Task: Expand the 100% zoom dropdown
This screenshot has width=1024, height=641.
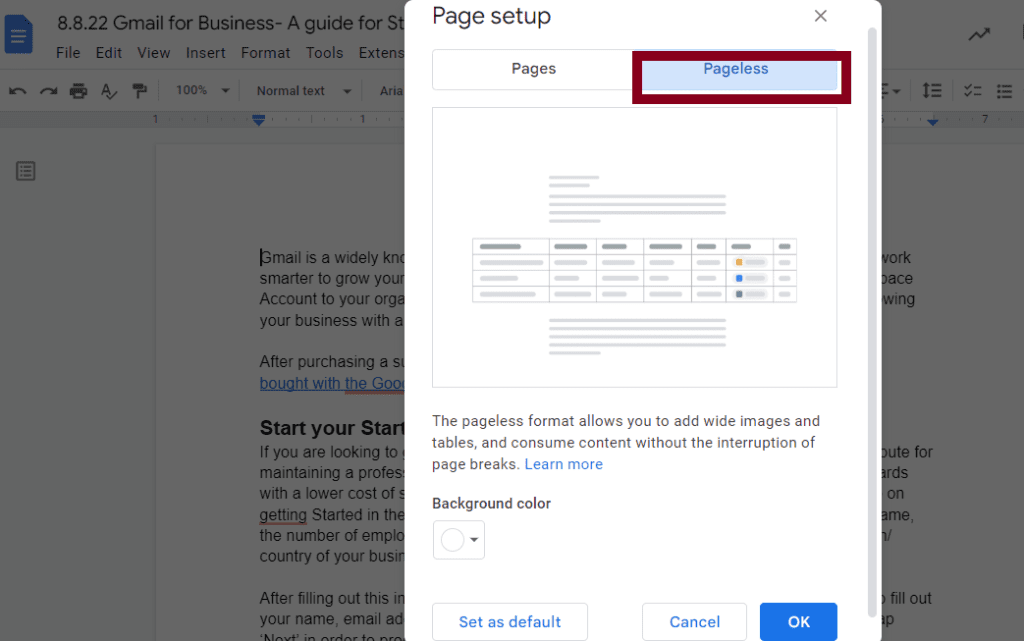Action: point(203,91)
